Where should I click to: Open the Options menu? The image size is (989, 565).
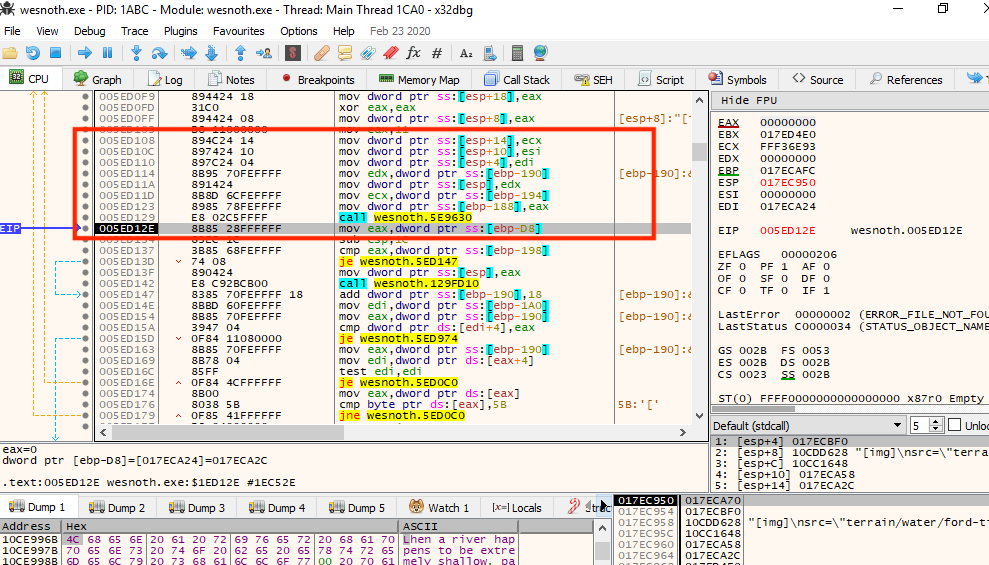(299, 31)
